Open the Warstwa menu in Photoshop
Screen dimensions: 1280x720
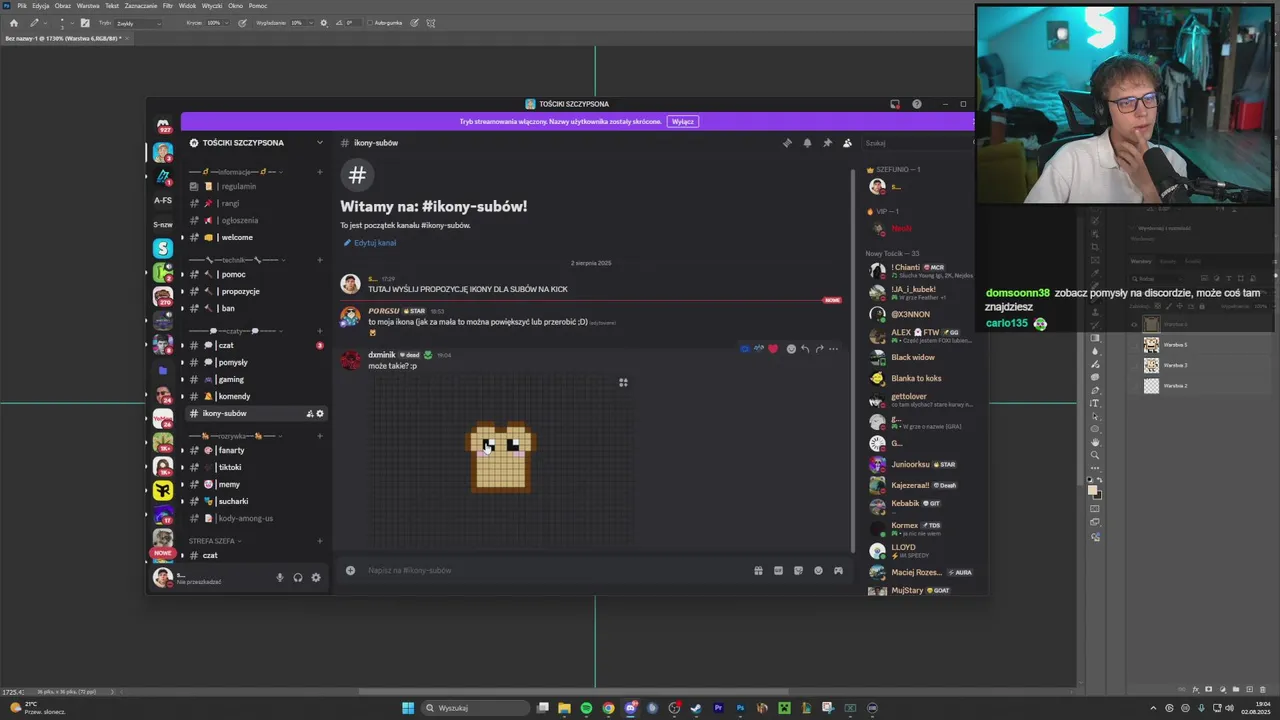(x=88, y=5)
